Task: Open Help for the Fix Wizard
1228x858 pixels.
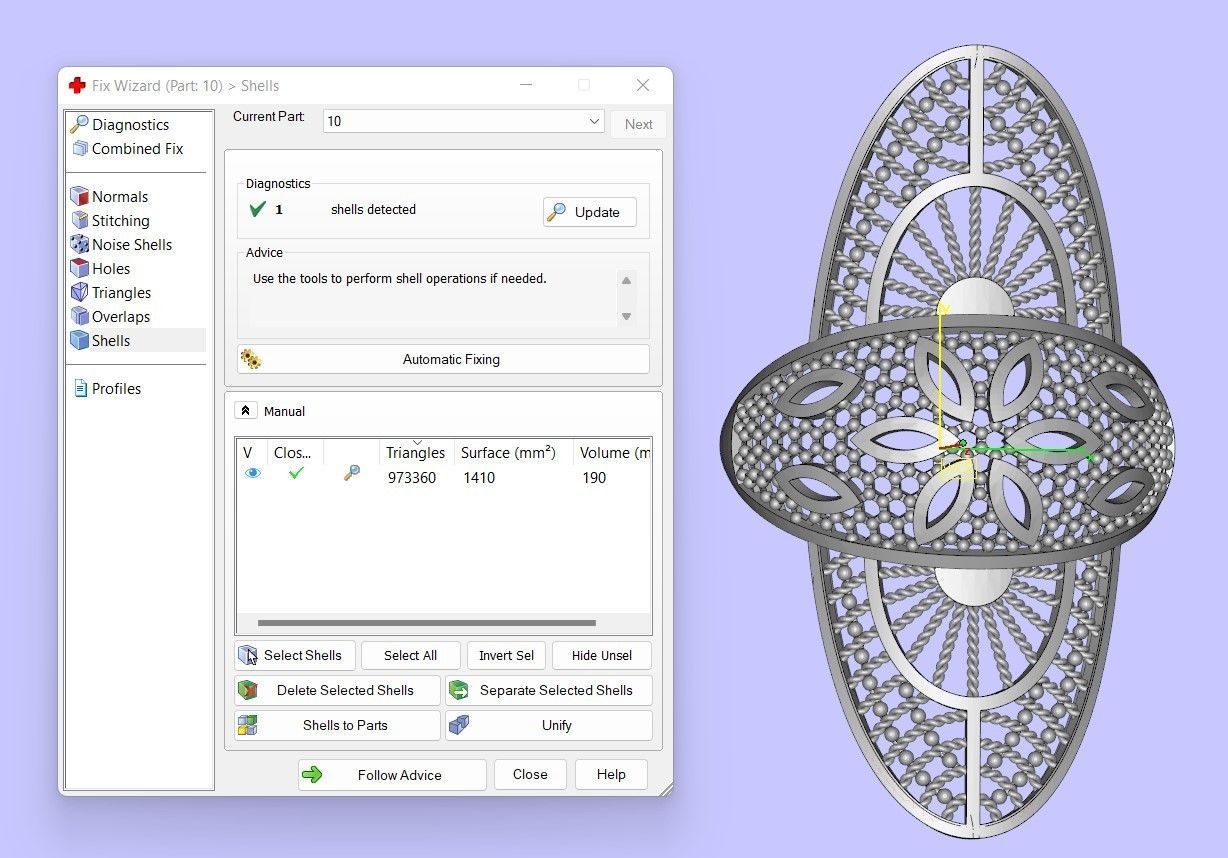Action: (611, 775)
